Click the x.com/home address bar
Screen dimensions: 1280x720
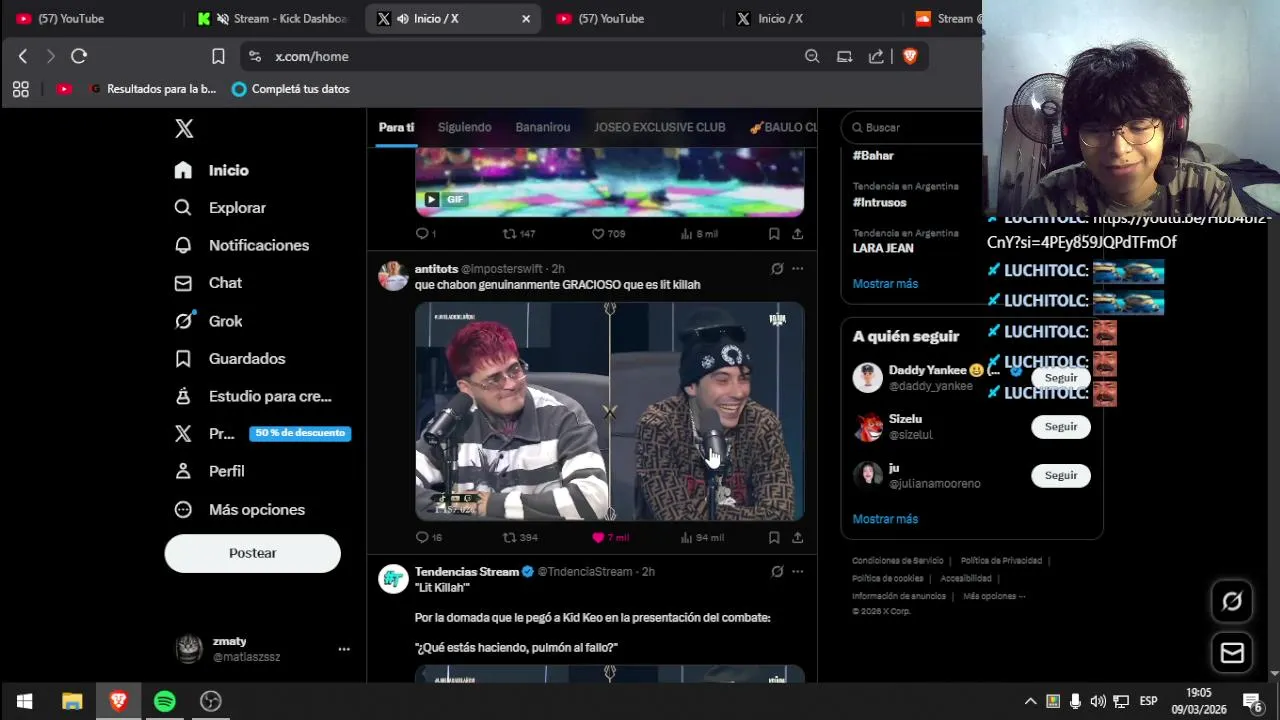(312, 57)
